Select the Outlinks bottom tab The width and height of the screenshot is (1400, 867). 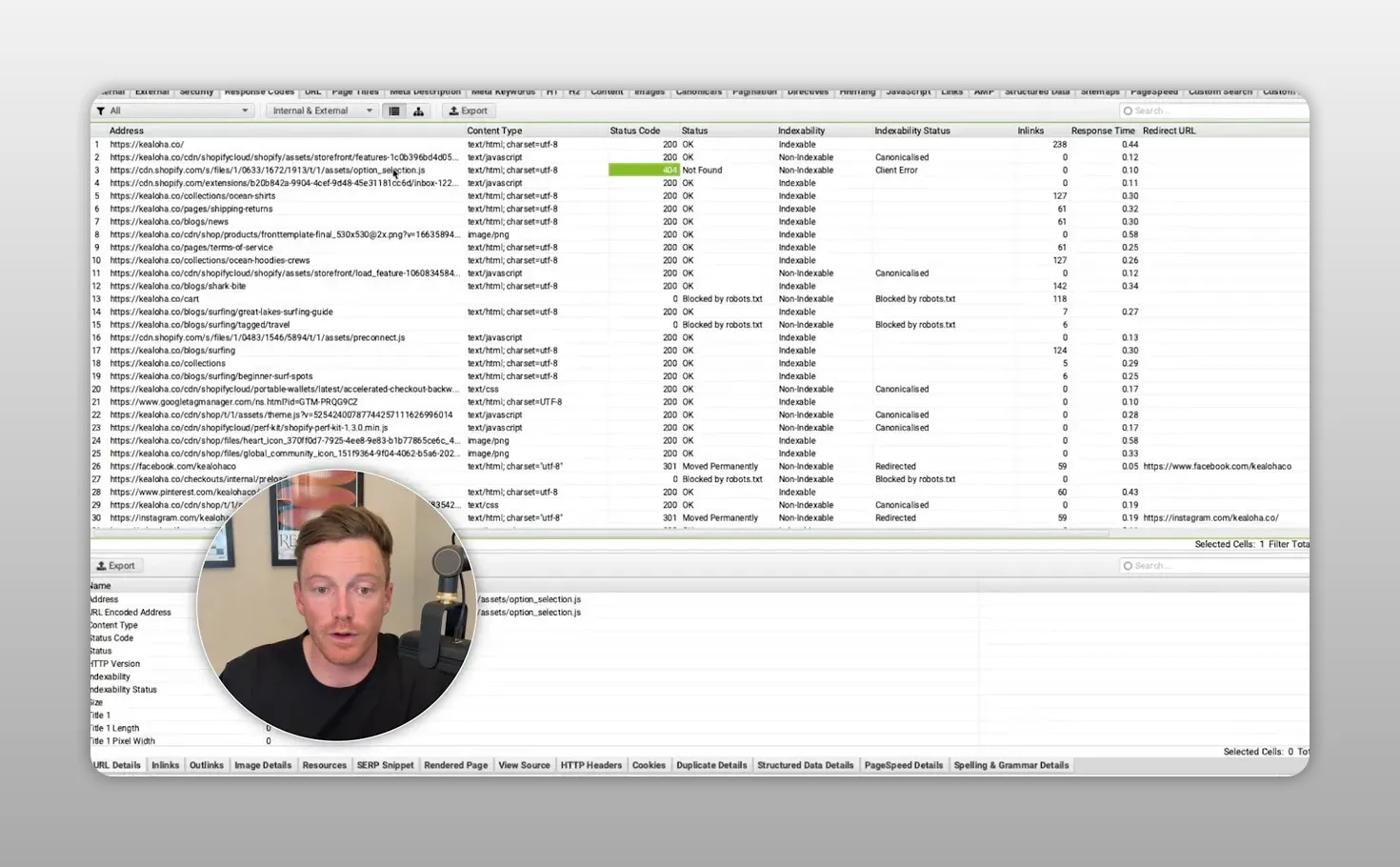207,765
